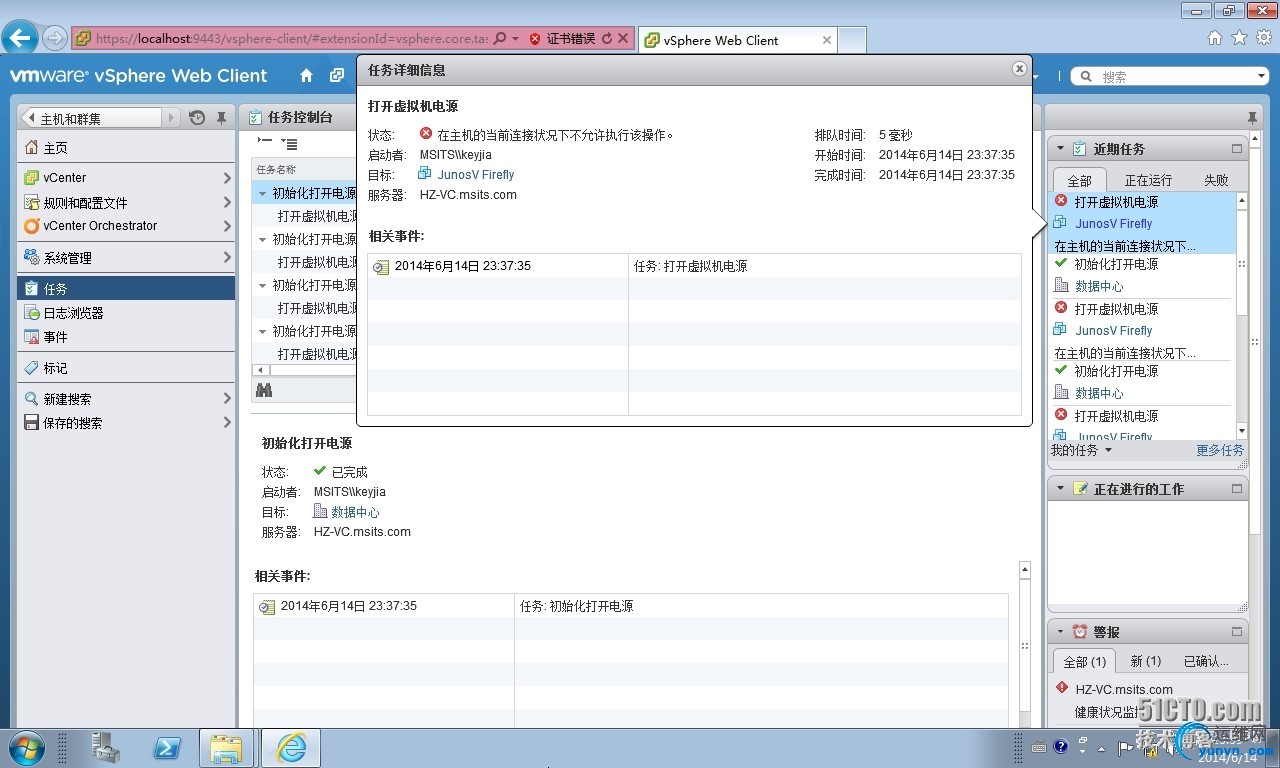The height and width of the screenshot is (768, 1280).
Task: Click the Saved Searches (保存的搜索) disk icon
Action: (x=31, y=423)
